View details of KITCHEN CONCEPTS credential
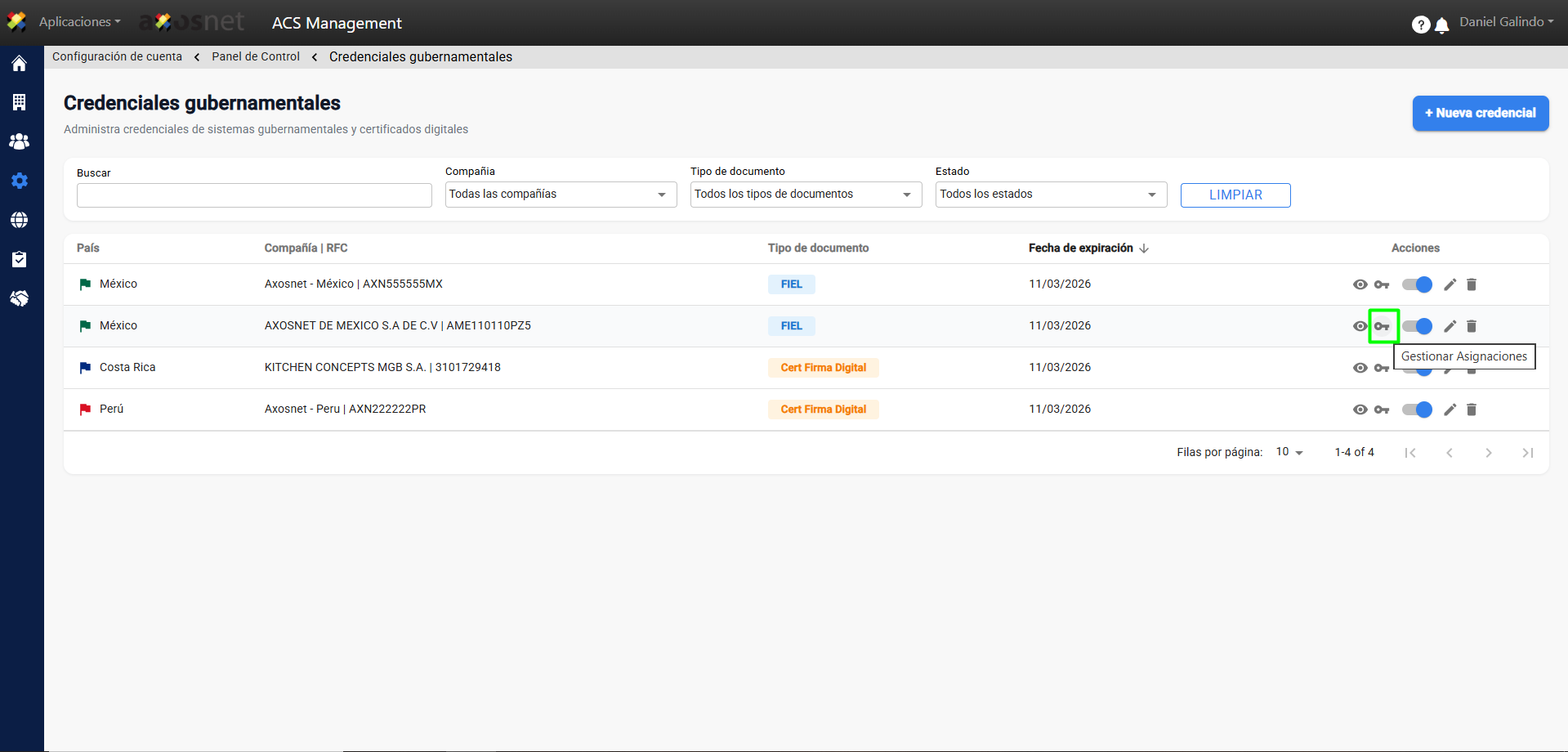1568x752 pixels. [1360, 368]
